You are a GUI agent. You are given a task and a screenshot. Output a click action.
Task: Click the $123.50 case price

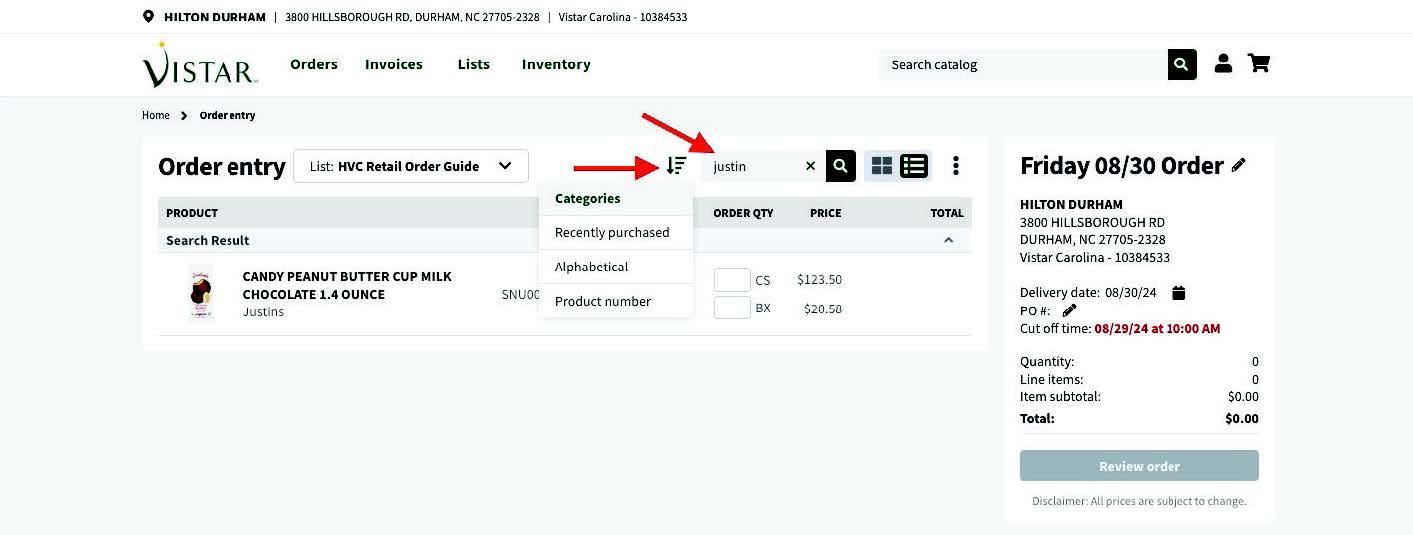pos(819,280)
